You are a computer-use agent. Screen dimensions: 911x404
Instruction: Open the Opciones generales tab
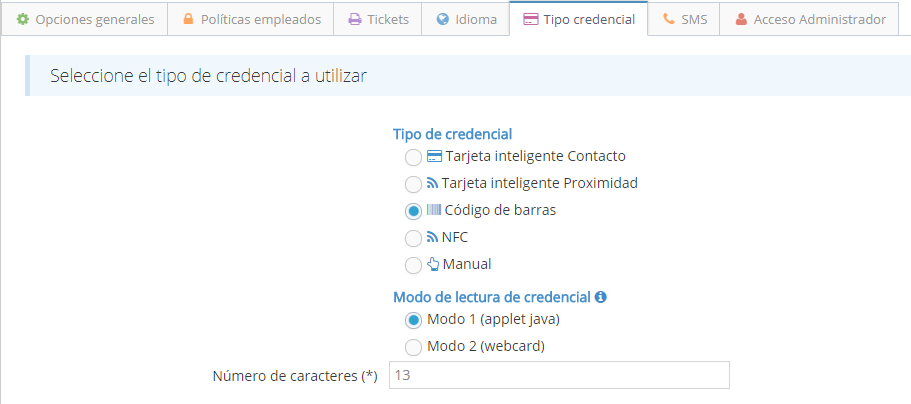click(94, 19)
